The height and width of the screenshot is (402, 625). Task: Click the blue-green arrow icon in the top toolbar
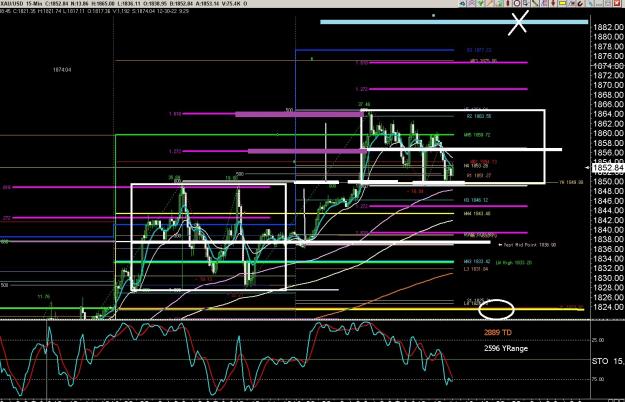click(462, 4)
